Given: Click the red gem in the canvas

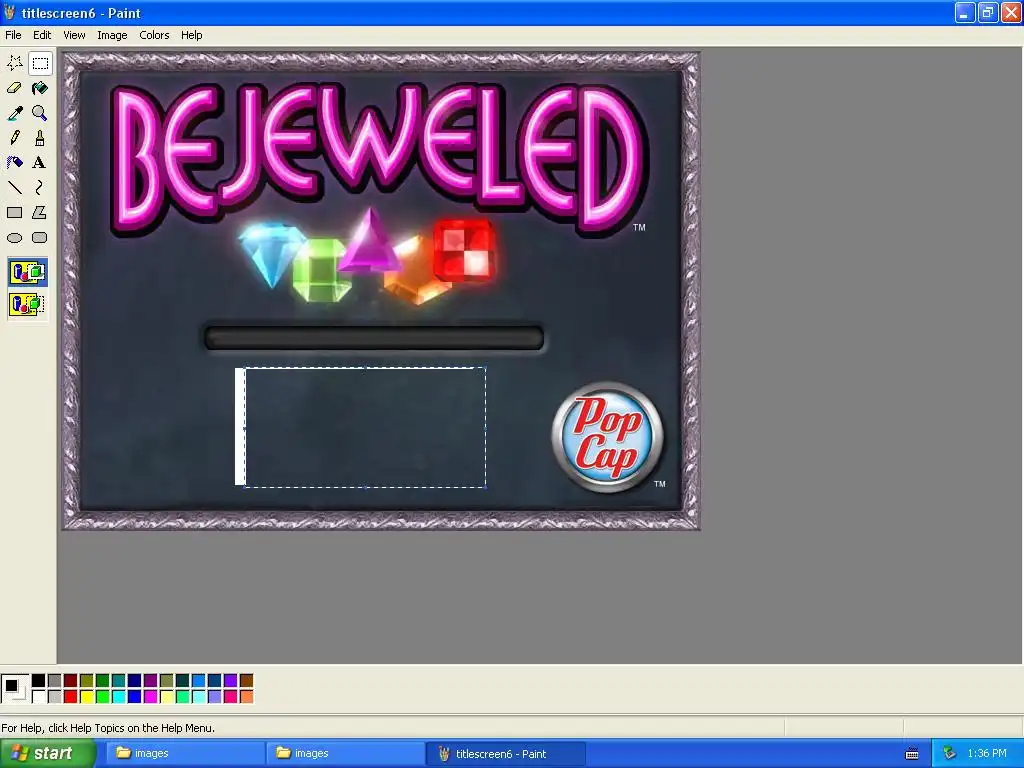Looking at the screenshot, I should (x=464, y=249).
